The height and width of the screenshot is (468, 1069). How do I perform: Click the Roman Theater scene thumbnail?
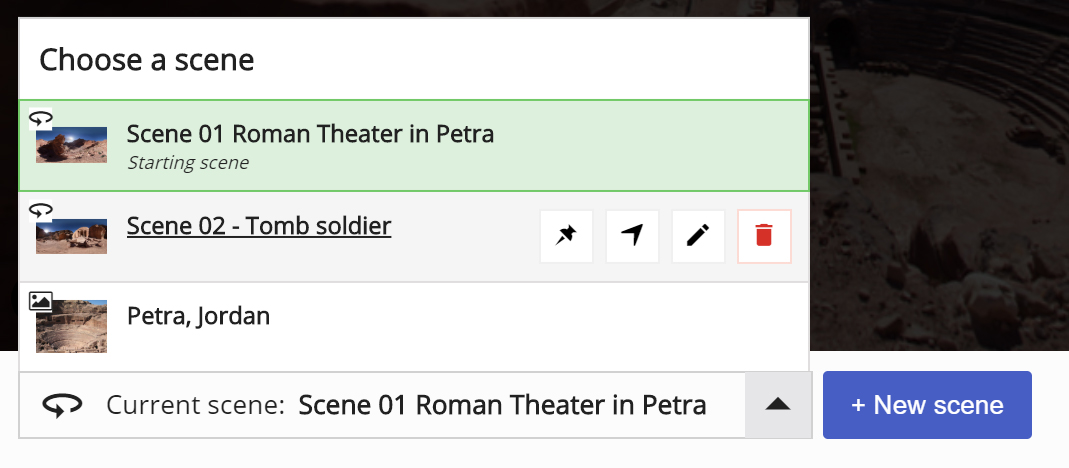click(x=72, y=145)
